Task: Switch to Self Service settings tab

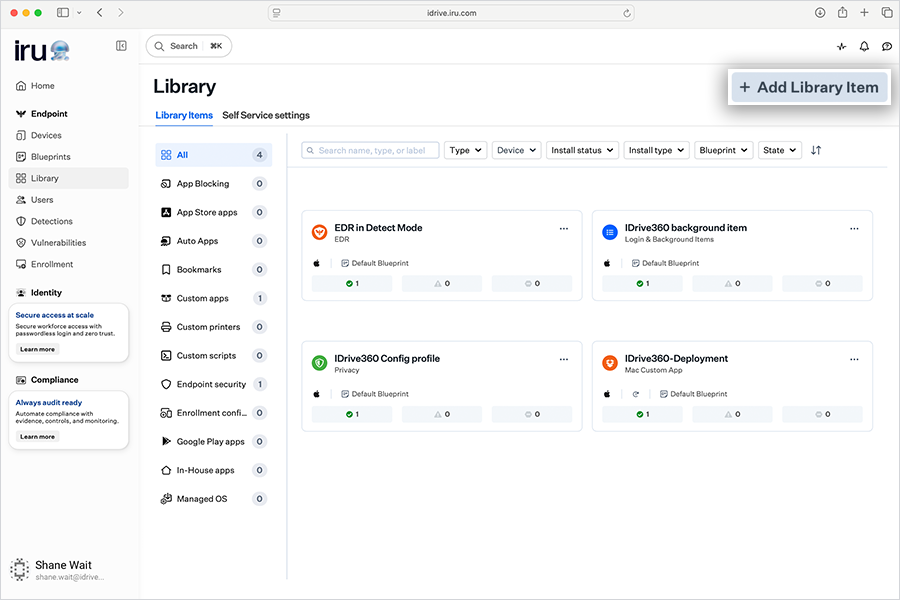Action: pyautogui.click(x=266, y=115)
